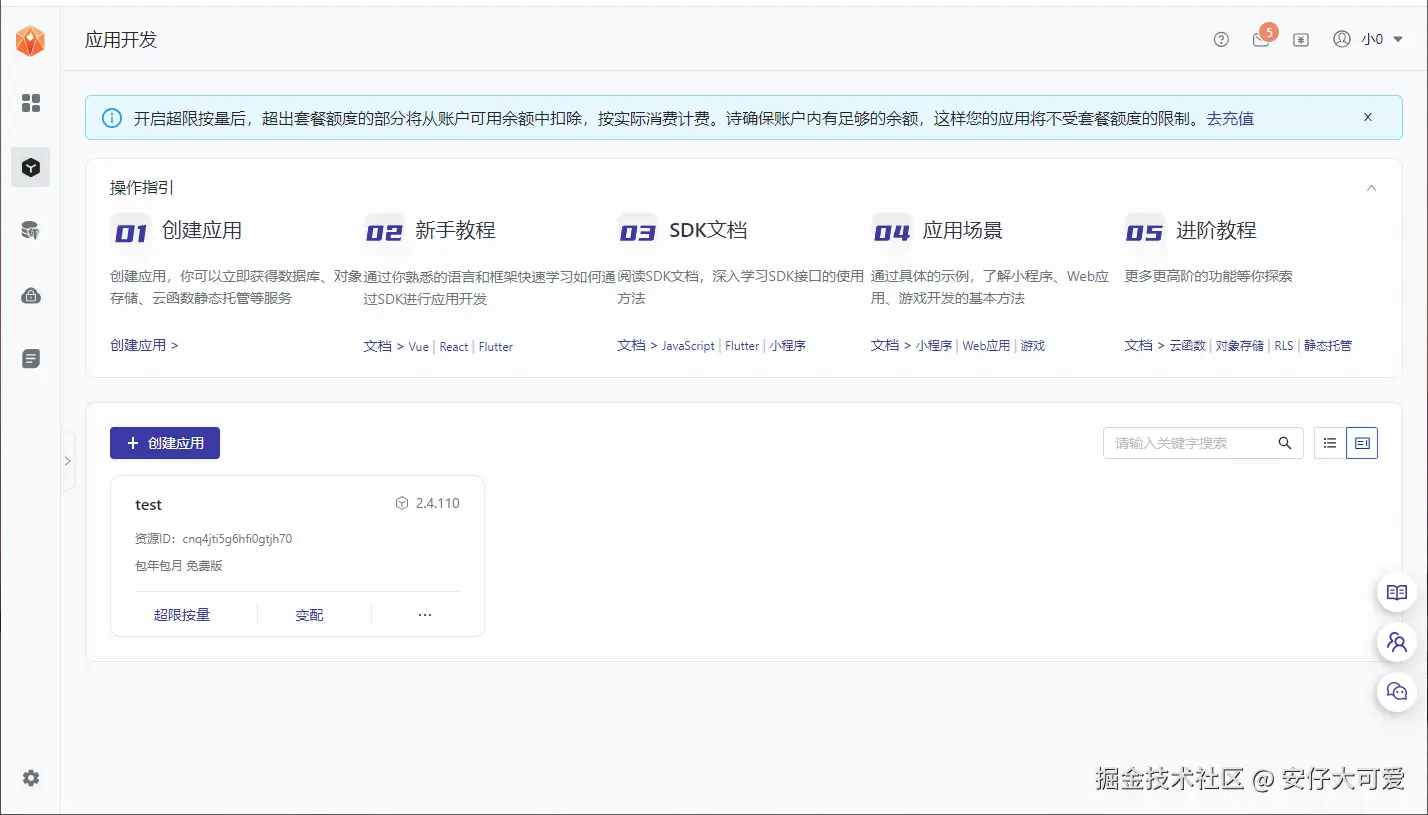Open the lock security icon in sidebar

tap(31, 295)
